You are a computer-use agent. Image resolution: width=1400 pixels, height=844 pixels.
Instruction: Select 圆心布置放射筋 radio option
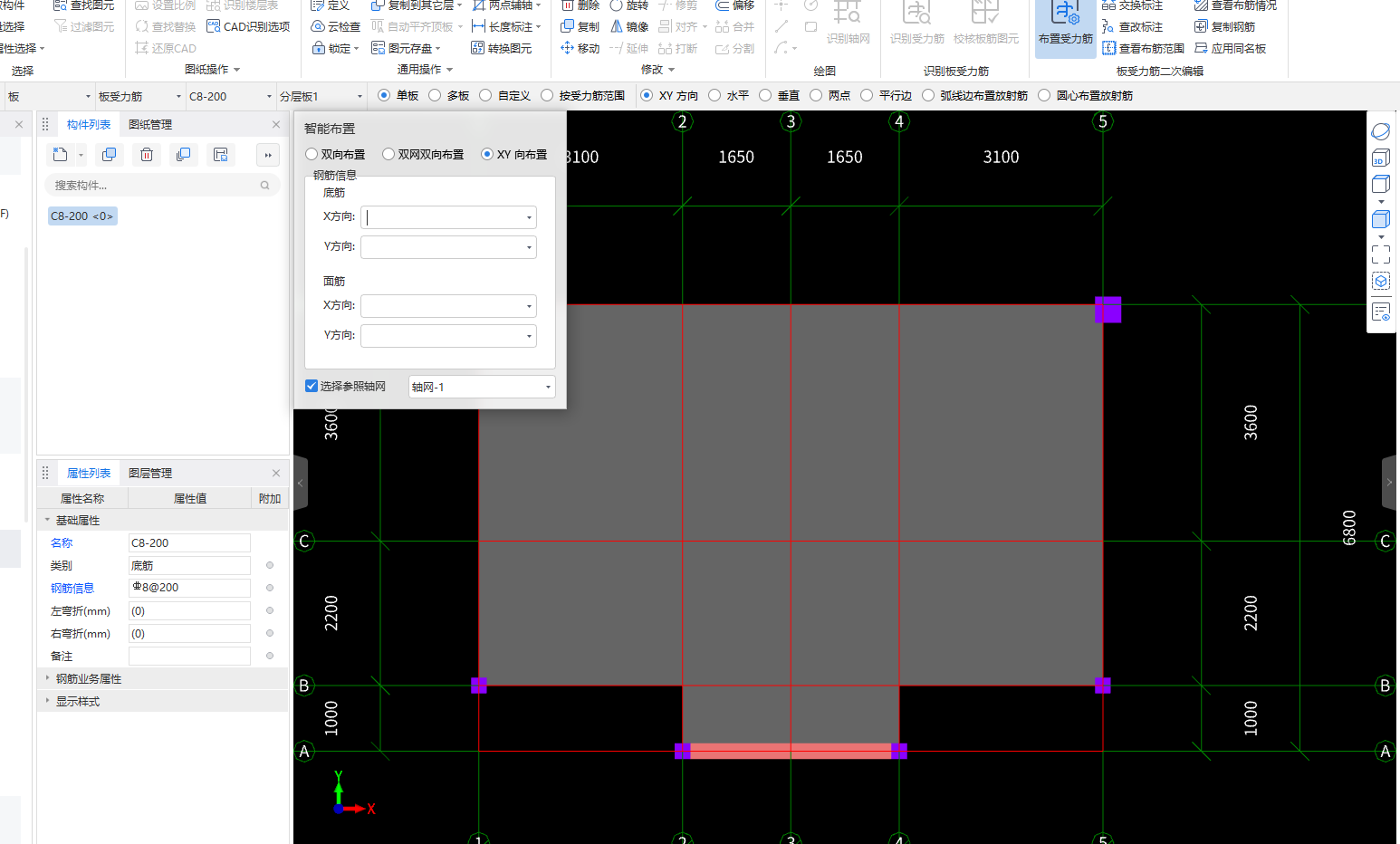pyautogui.click(x=1086, y=95)
